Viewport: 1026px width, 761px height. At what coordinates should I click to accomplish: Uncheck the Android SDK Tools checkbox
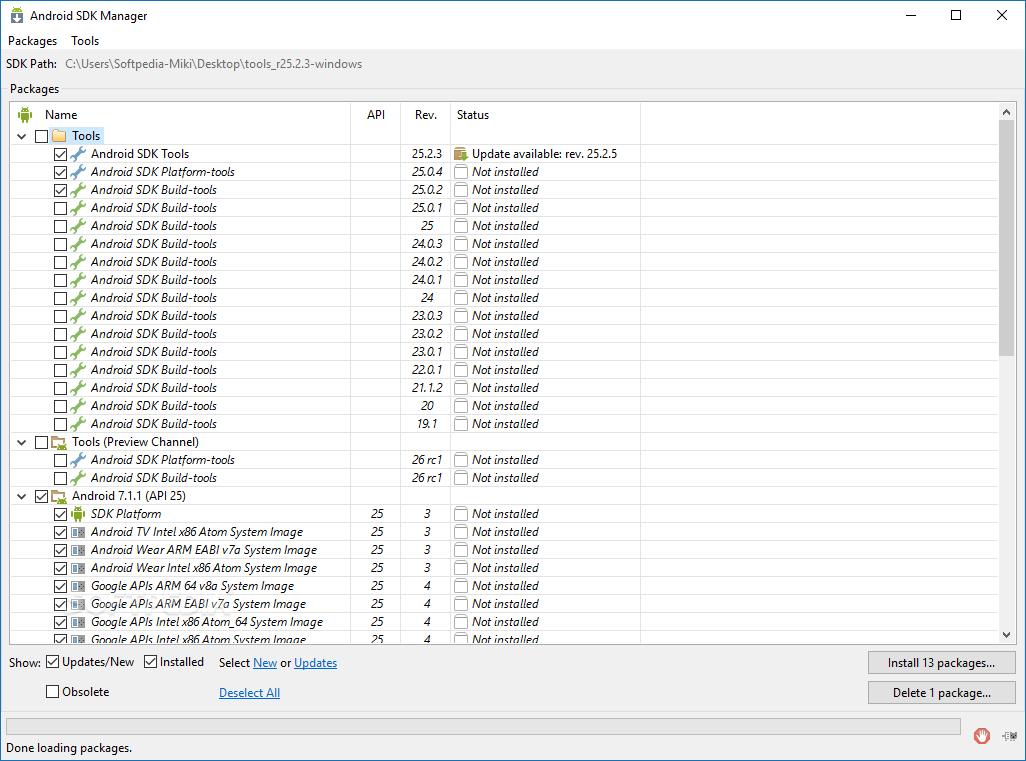60,154
